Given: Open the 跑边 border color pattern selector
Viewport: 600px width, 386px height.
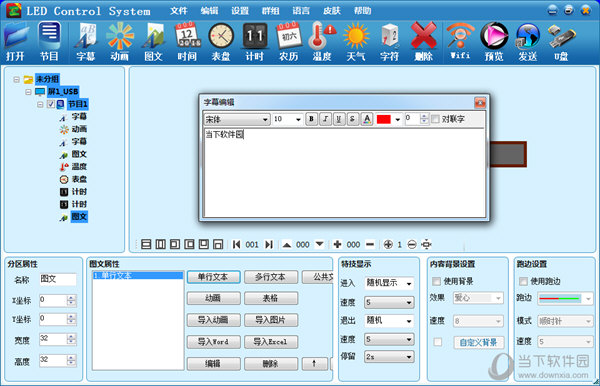Looking at the screenshot, I should [565, 298].
